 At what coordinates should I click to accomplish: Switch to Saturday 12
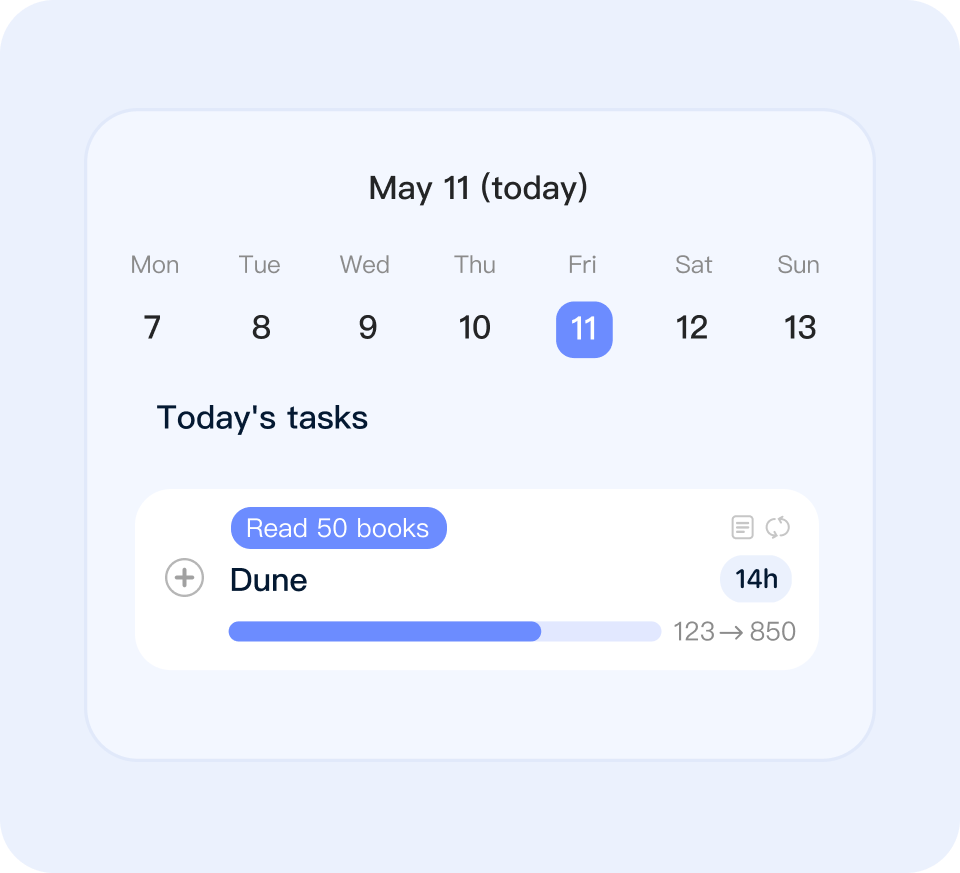point(692,328)
